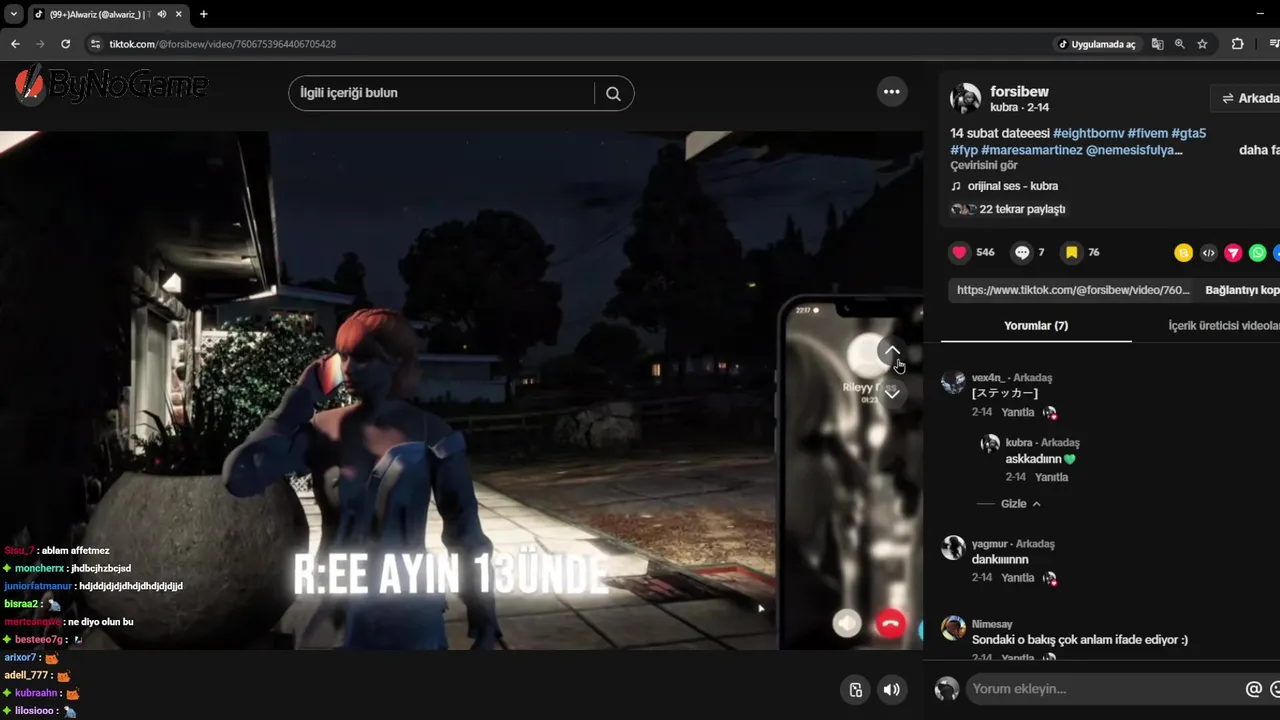Expand caption with 'daha fazla'
Viewport: 1280px width, 720px height.
pos(1259,150)
